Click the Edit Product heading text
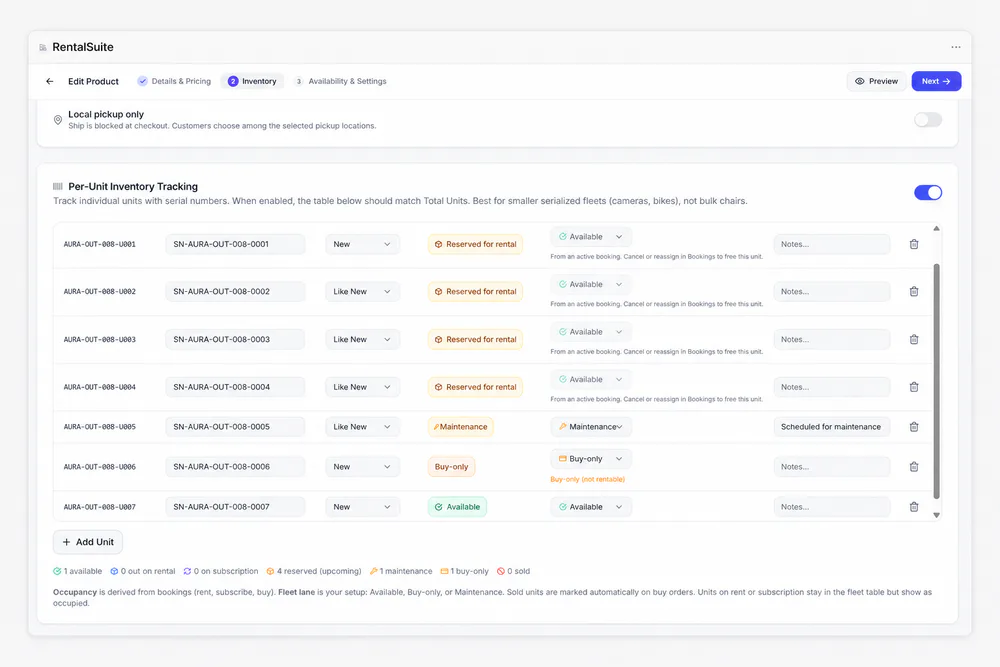This screenshot has width=1000, height=667. coord(93,81)
